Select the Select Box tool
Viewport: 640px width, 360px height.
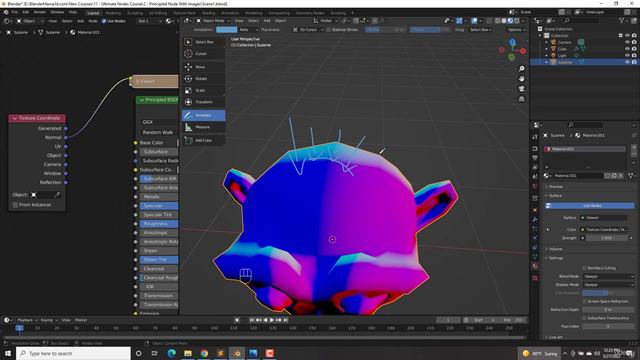(203, 42)
